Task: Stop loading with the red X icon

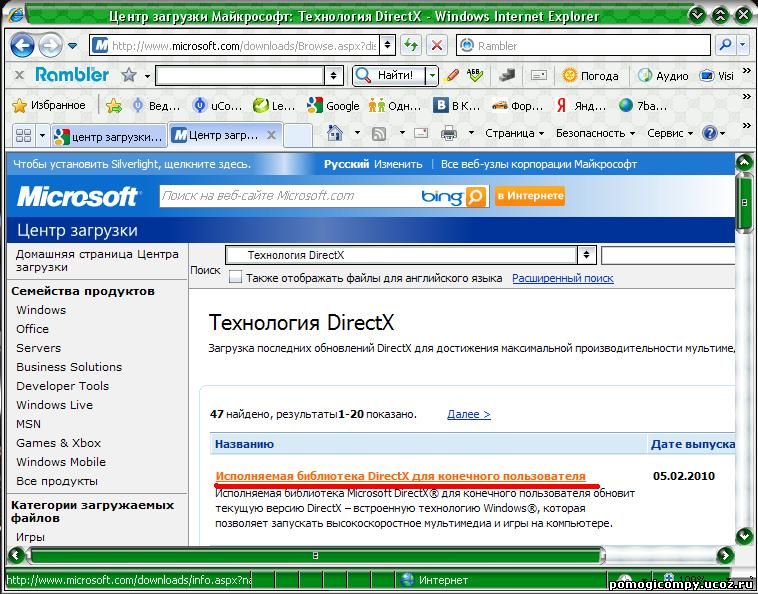Action: pyautogui.click(x=437, y=46)
